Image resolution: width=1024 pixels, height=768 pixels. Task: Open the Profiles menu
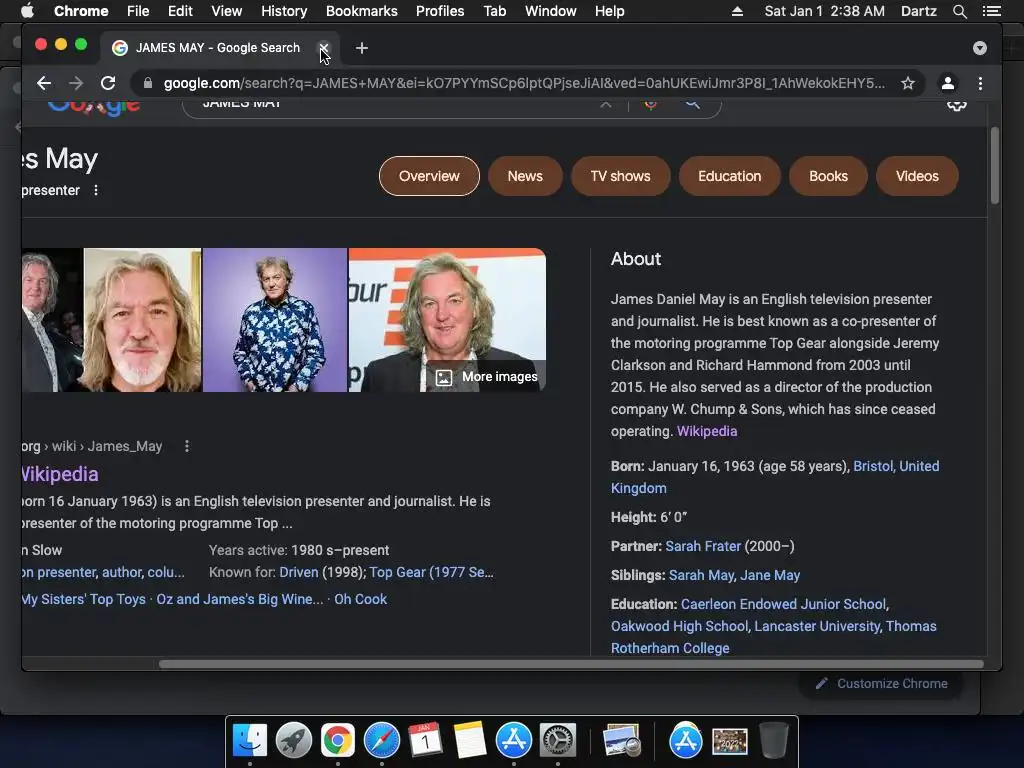tap(440, 11)
